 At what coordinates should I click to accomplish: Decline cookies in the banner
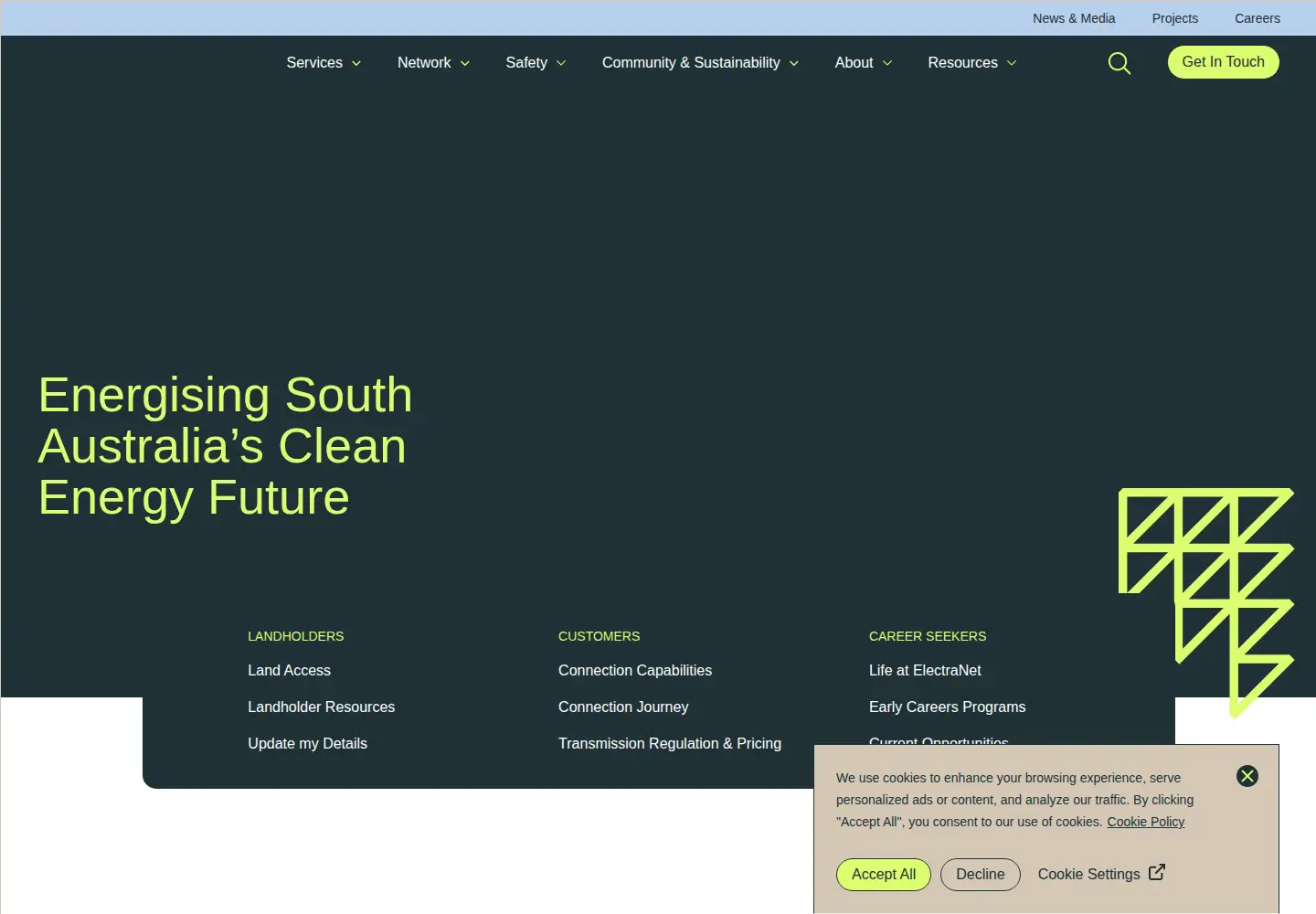[x=981, y=875]
